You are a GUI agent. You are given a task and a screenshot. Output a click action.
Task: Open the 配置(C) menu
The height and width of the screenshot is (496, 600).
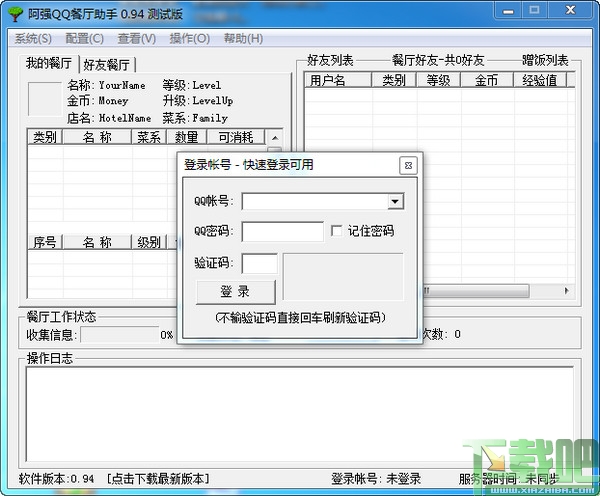coord(85,38)
